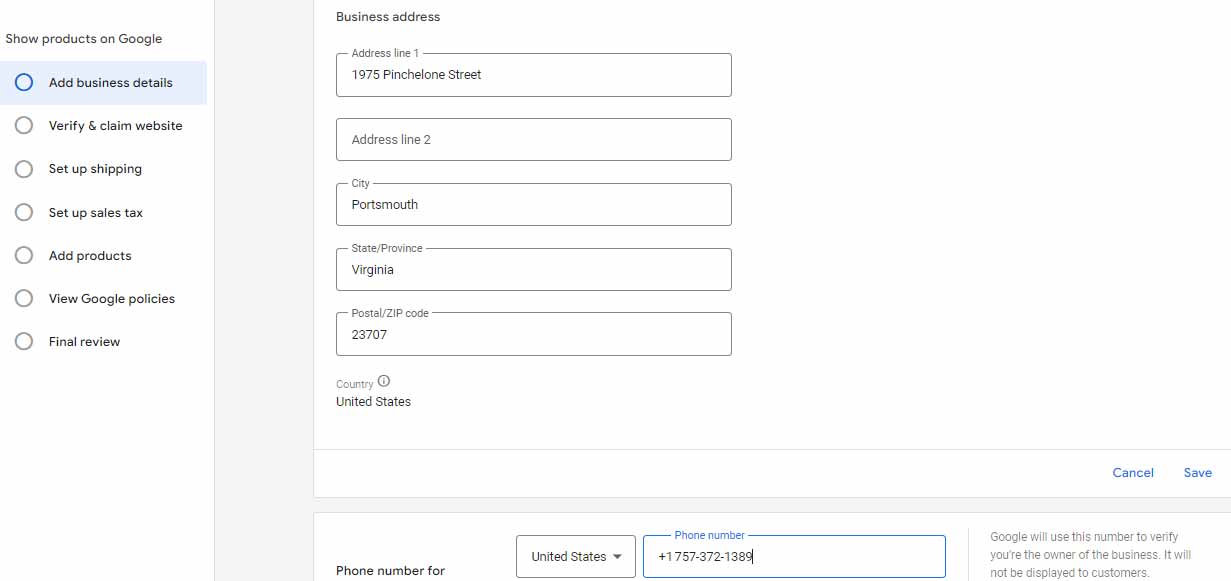Select the View Google policies step circle
1231x581 pixels.
point(24,298)
